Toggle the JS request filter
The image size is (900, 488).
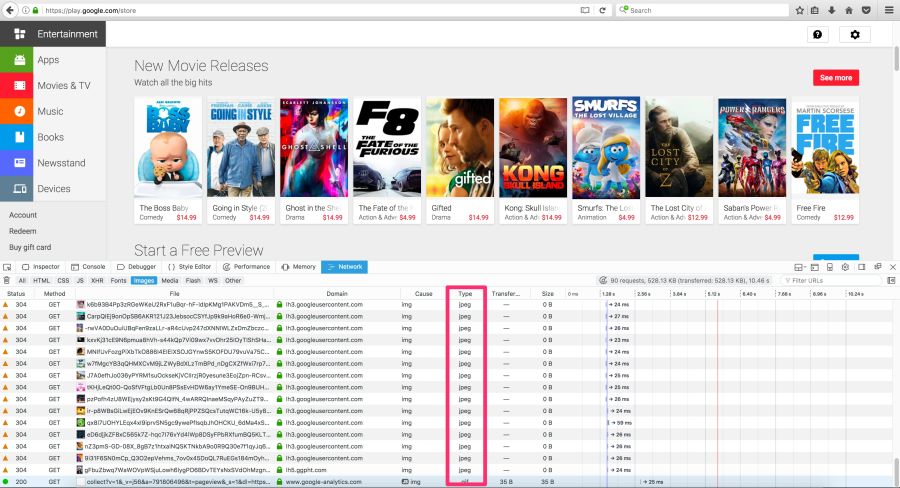[x=80, y=281]
